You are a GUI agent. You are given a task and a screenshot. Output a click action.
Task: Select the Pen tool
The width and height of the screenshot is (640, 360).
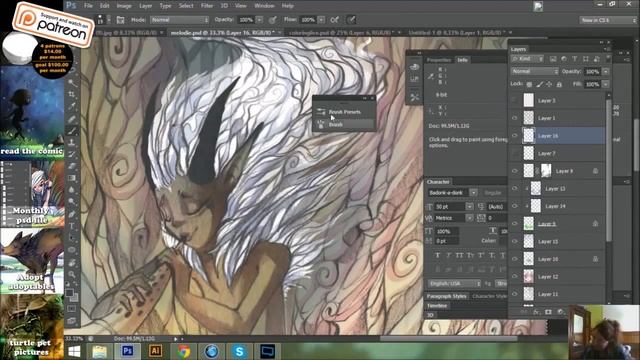pos(72,214)
